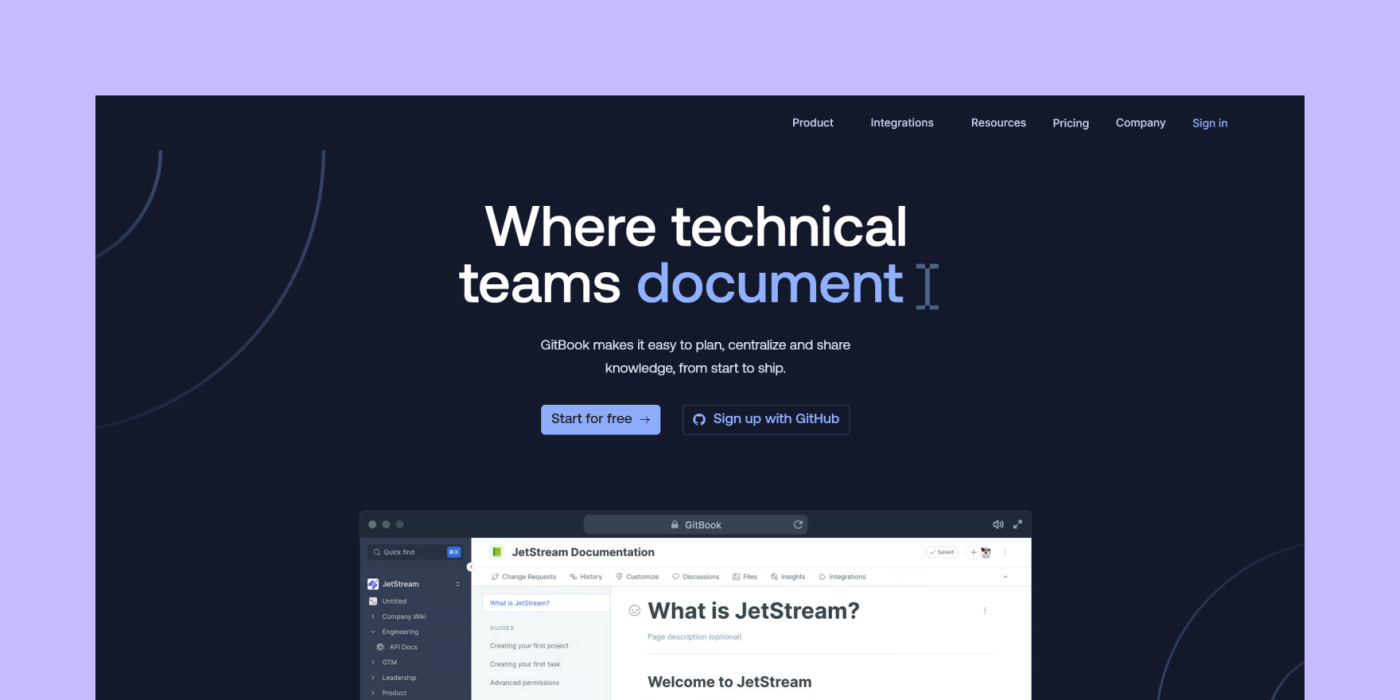The height and width of the screenshot is (700, 1400).
Task: Open the Insights view
Action: [788, 576]
